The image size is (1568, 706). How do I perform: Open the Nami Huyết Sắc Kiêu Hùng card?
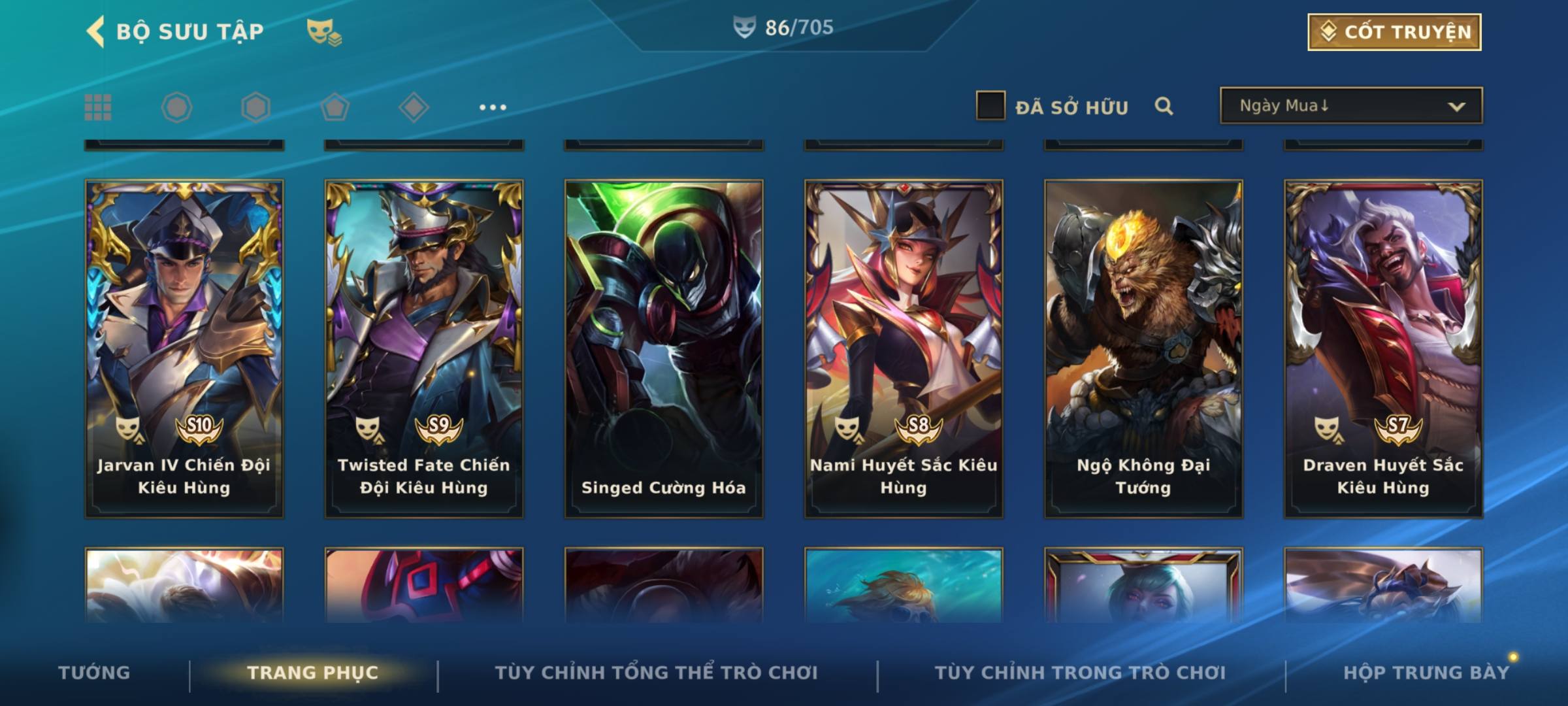[x=904, y=349]
